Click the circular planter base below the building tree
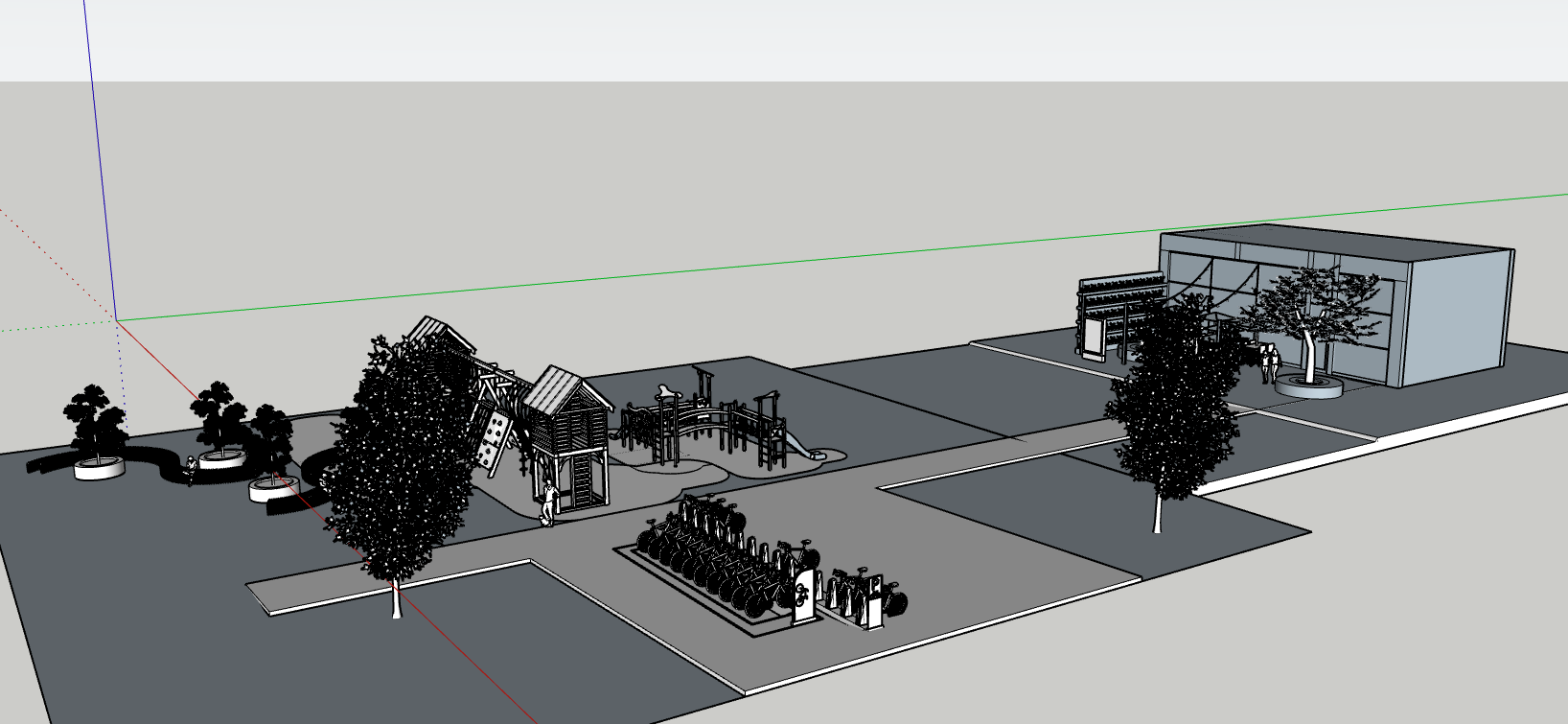 [1308, 386]
